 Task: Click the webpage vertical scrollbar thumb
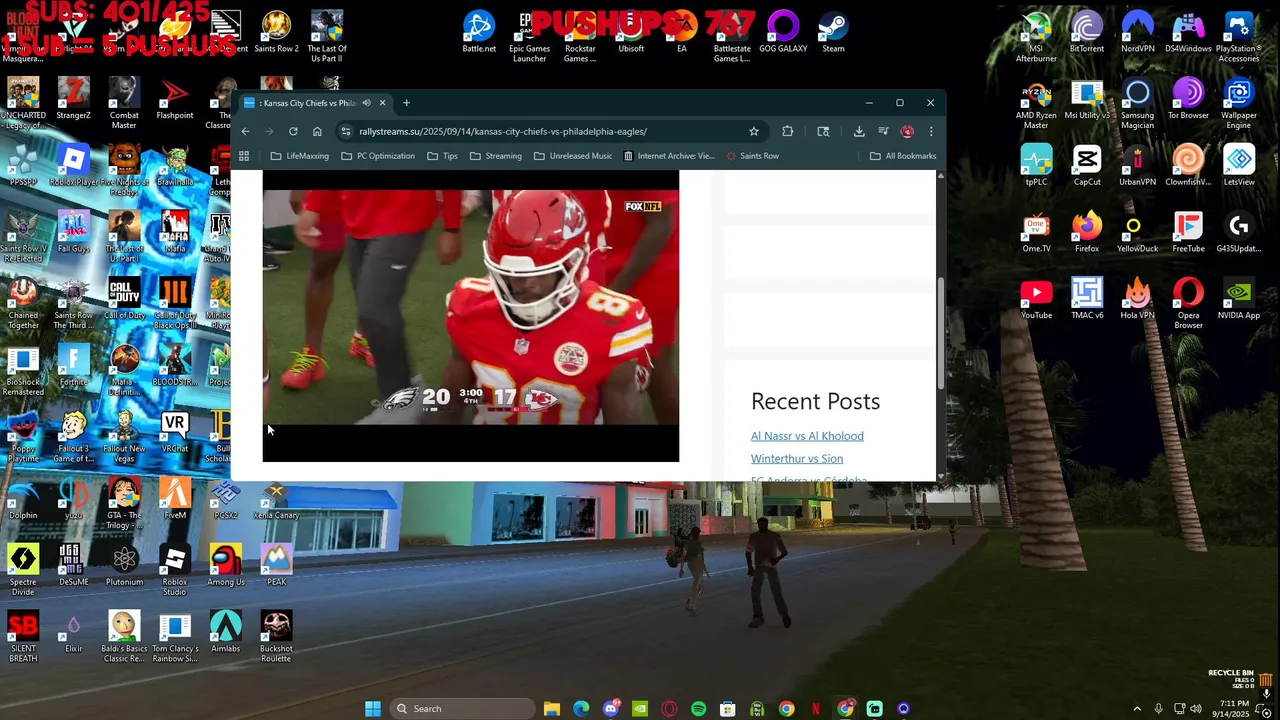click(x=941, y=333)
